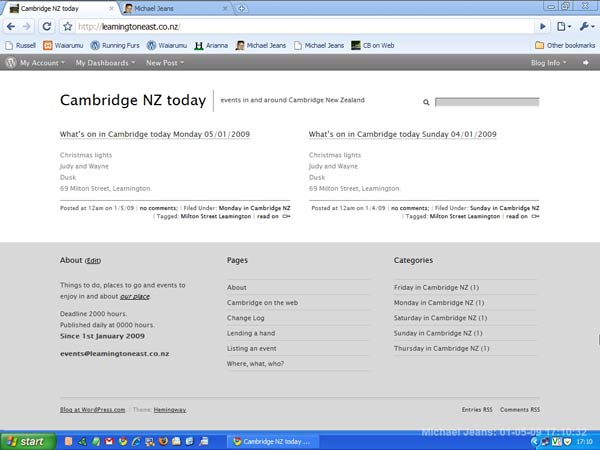The height and width of the screenshot is (450, 600).
Task: Open the Listing an event page
Action: point(251,349)
